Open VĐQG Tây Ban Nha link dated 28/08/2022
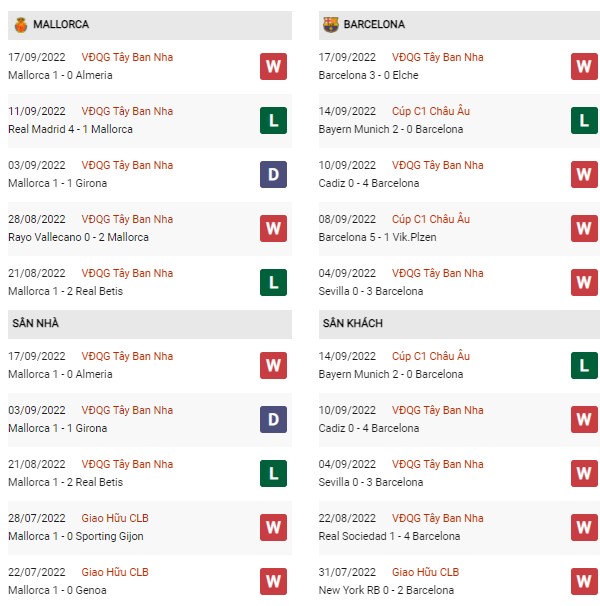The image size is (600, 606). click(127, 219)
